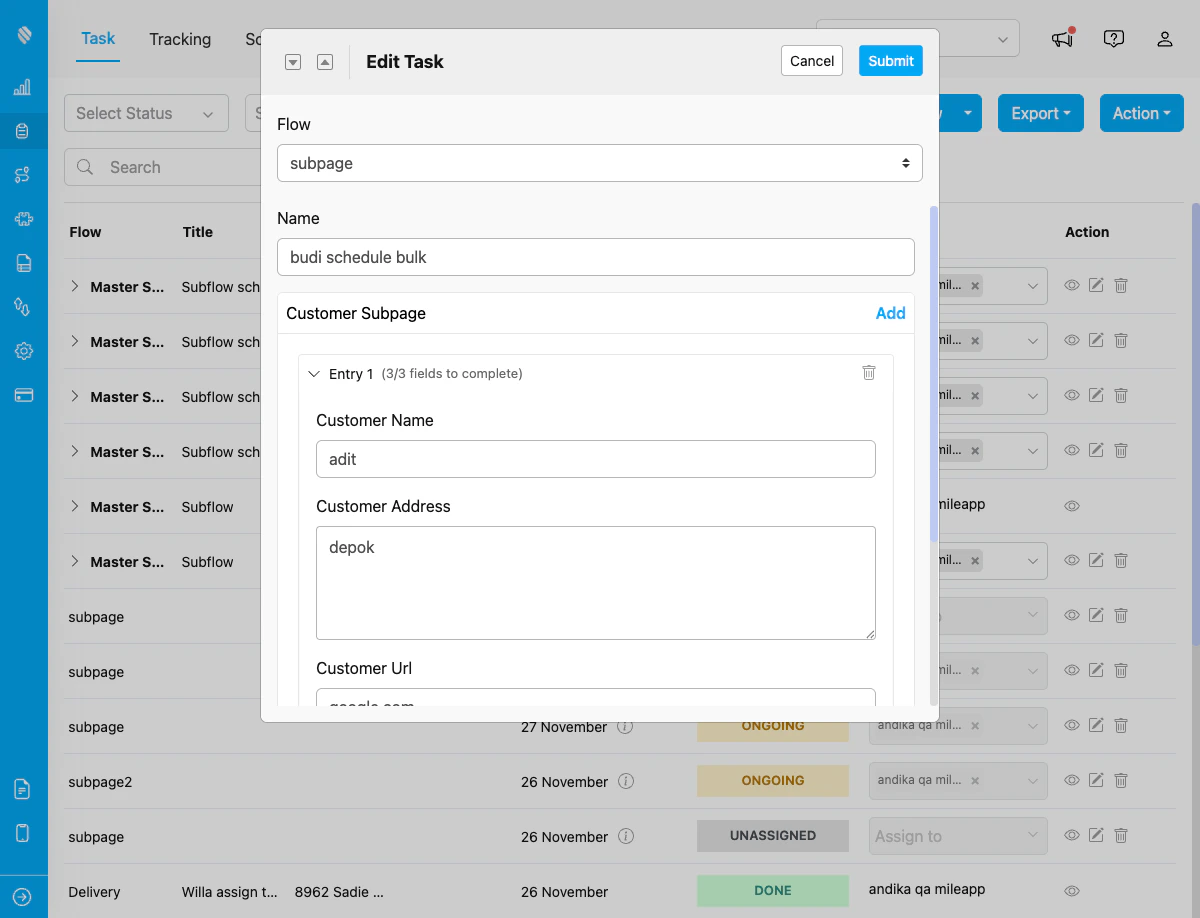
Task: Open the Export dropdown button
Action: point(1041,113)
